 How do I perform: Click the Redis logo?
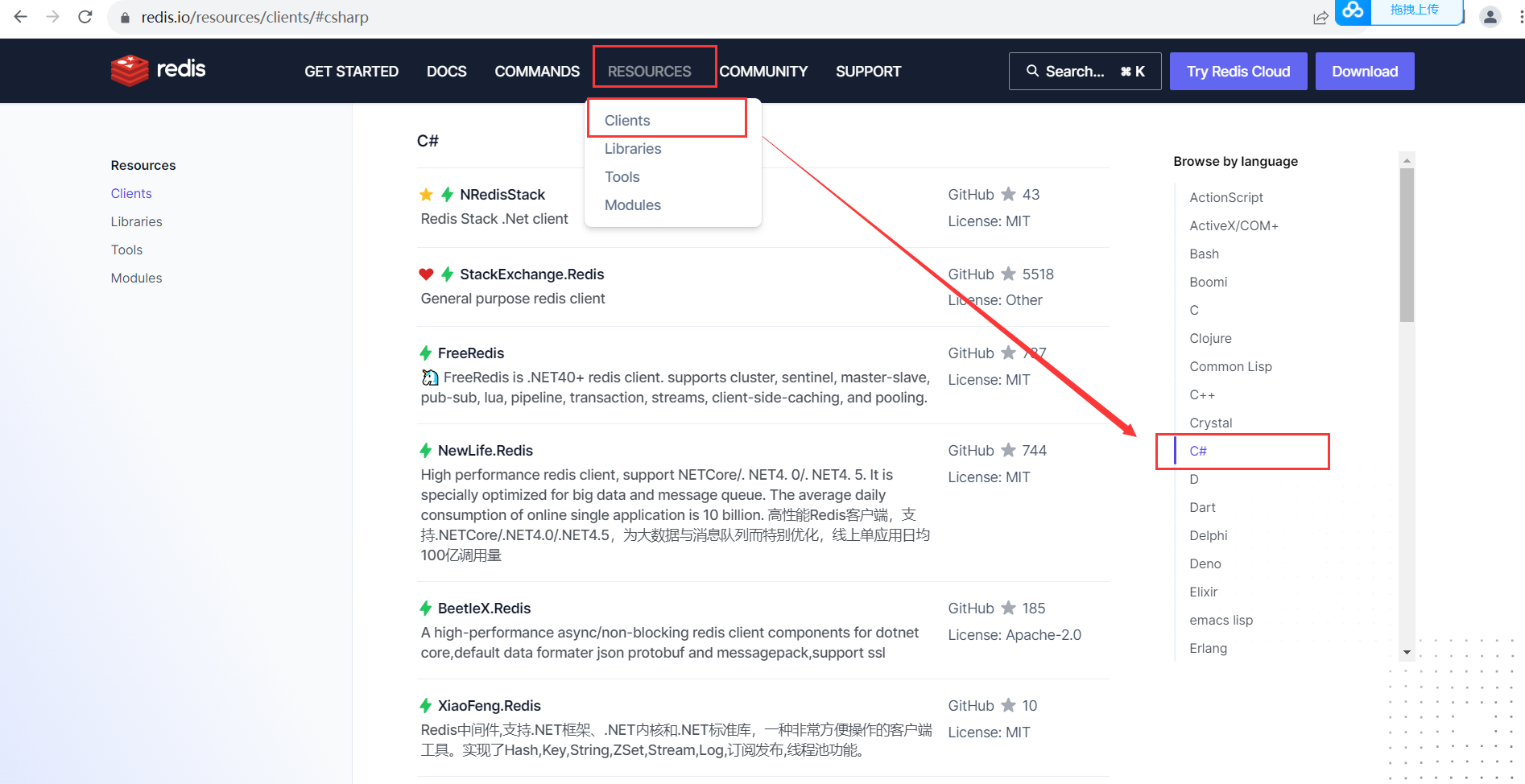[159, 70]
